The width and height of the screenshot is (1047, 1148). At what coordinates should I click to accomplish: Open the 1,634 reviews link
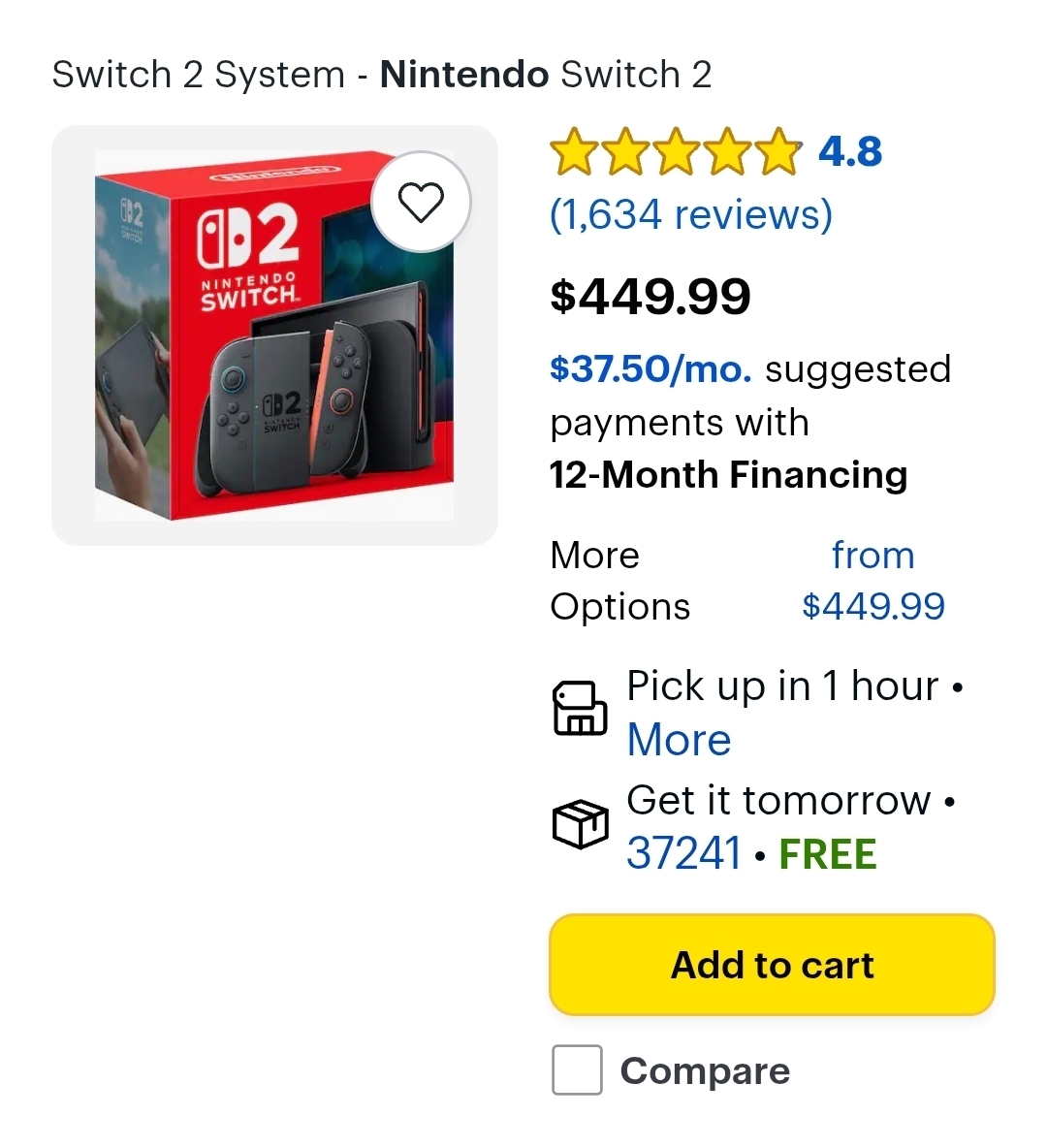pos(690,214)
